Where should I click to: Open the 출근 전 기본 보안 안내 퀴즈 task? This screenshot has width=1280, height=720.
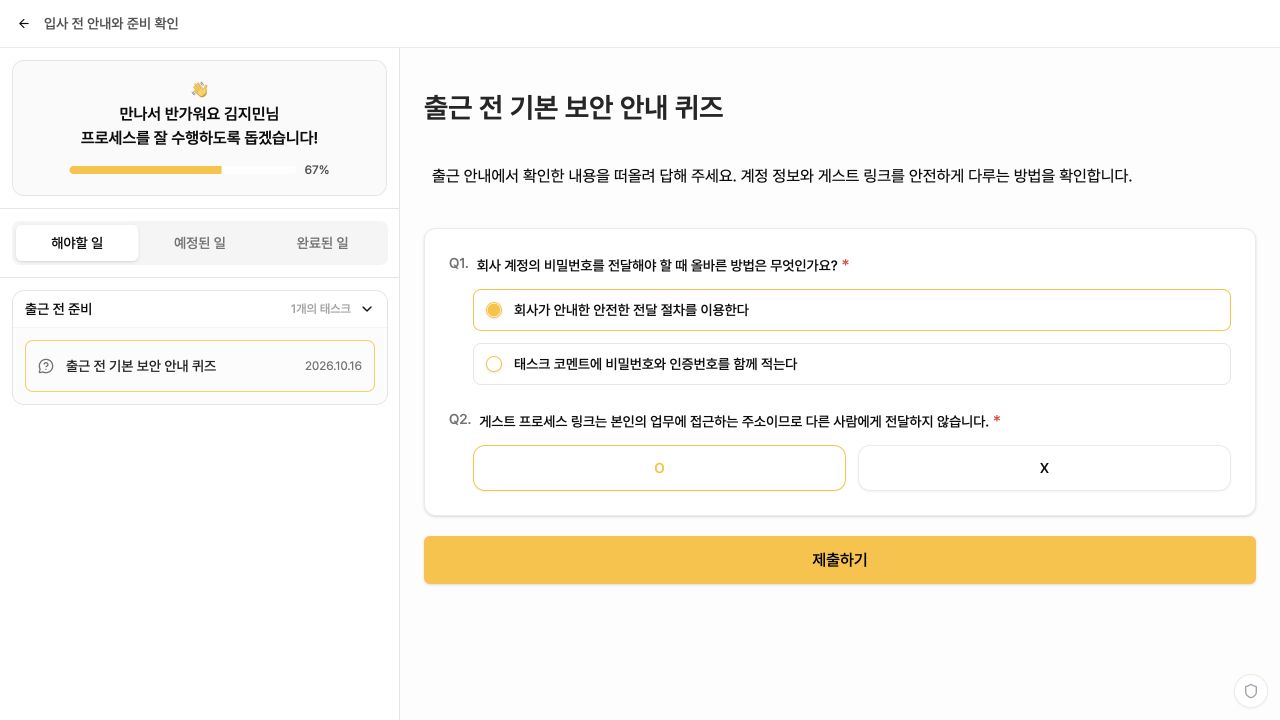pos(200,366)
